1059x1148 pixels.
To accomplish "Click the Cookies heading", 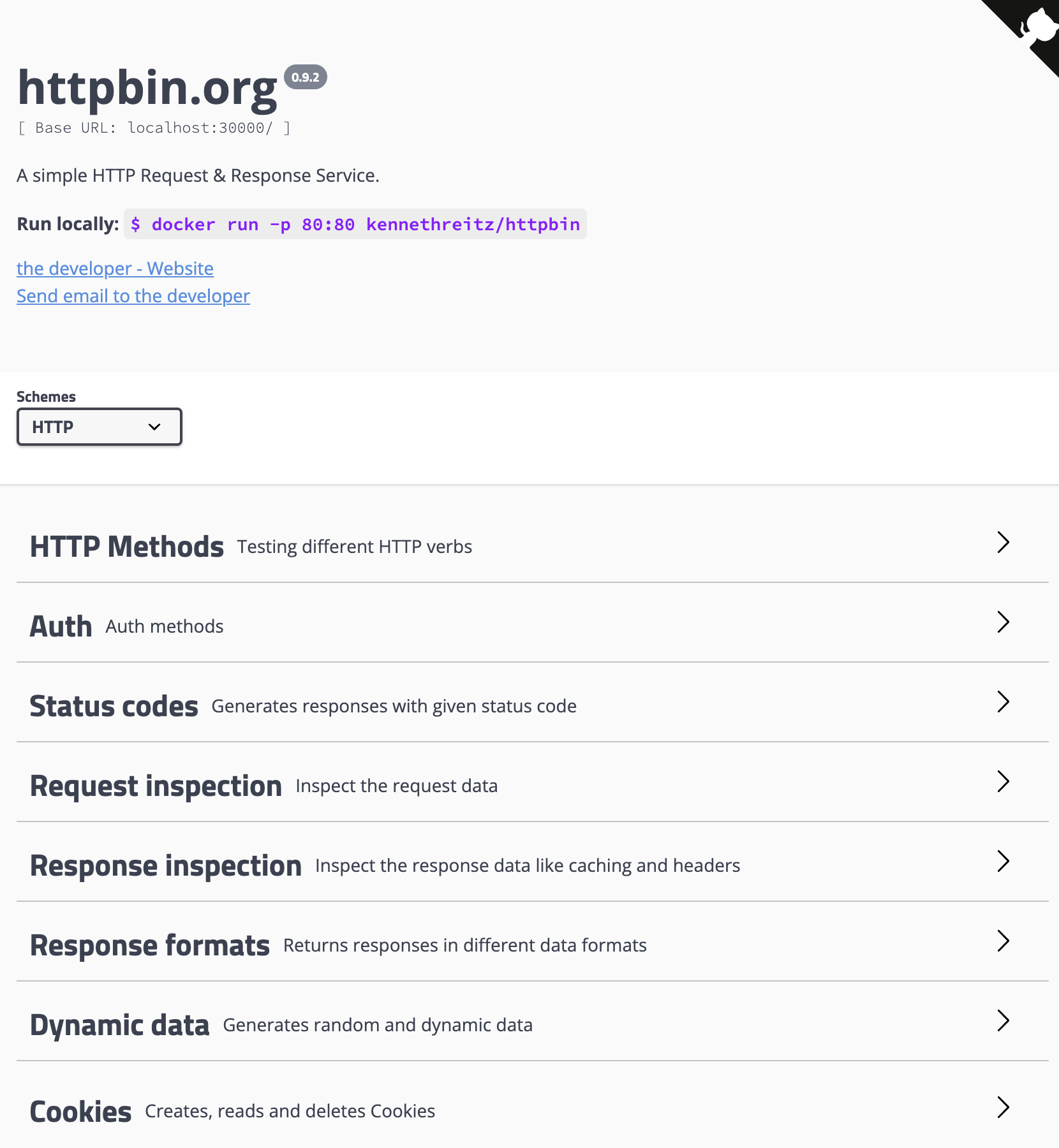I will (x=81, y=1112).
